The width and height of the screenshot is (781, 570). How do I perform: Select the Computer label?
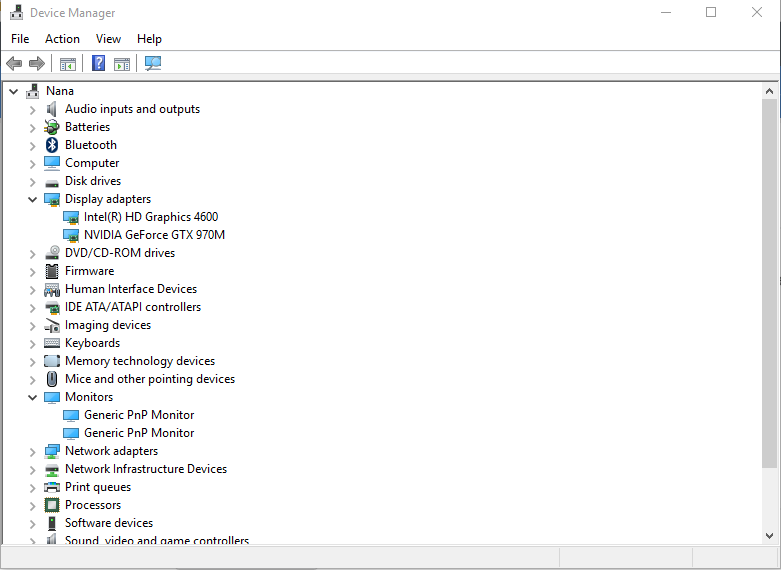click(92, 163)
